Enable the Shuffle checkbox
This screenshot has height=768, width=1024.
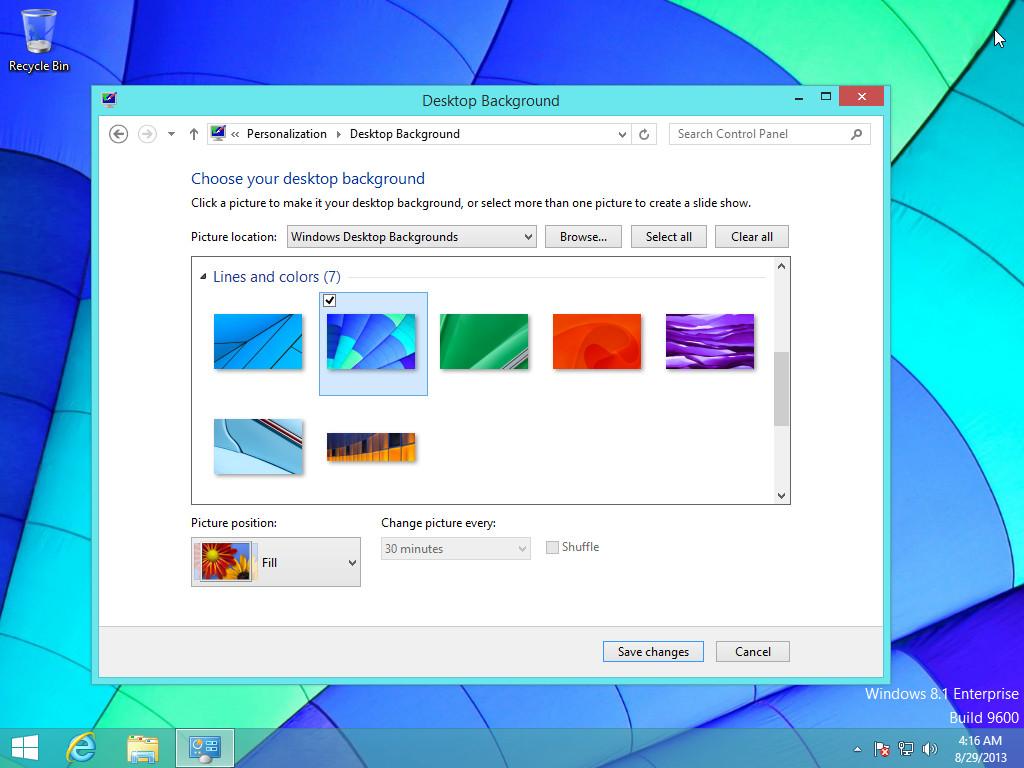click(x=552, y=547)
